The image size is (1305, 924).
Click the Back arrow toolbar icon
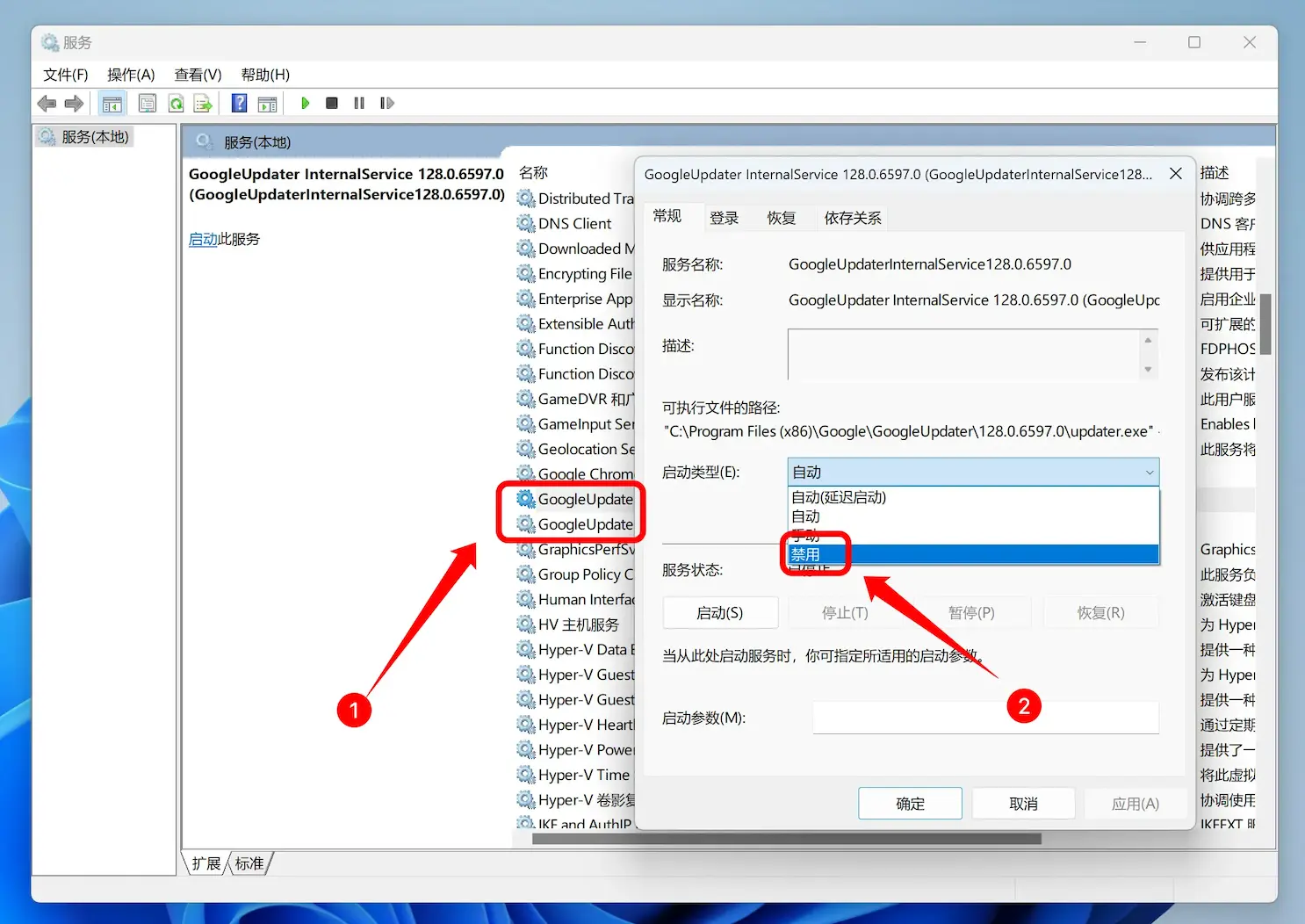click(x=47, y=104)
